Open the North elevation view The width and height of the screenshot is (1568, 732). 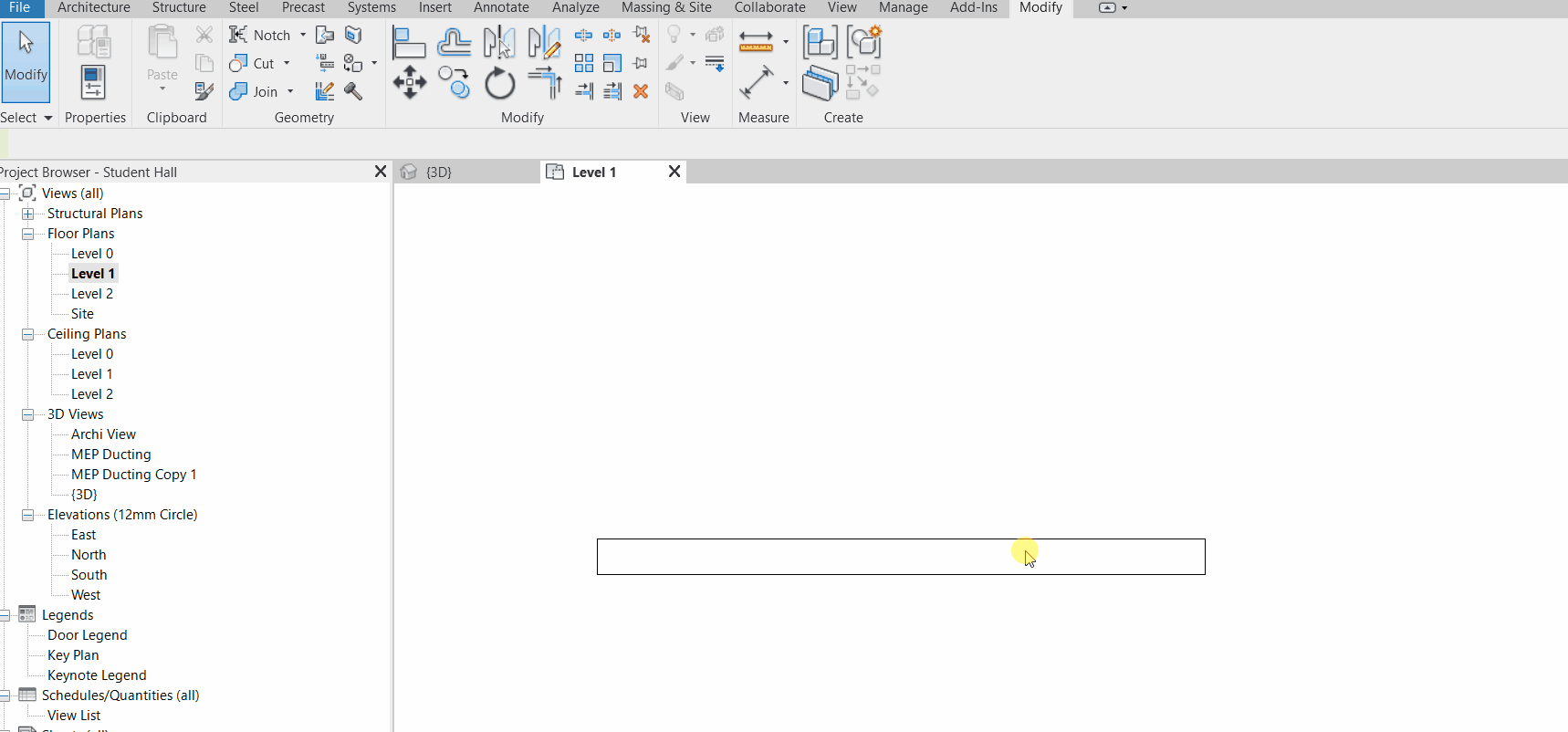point(89,555)
